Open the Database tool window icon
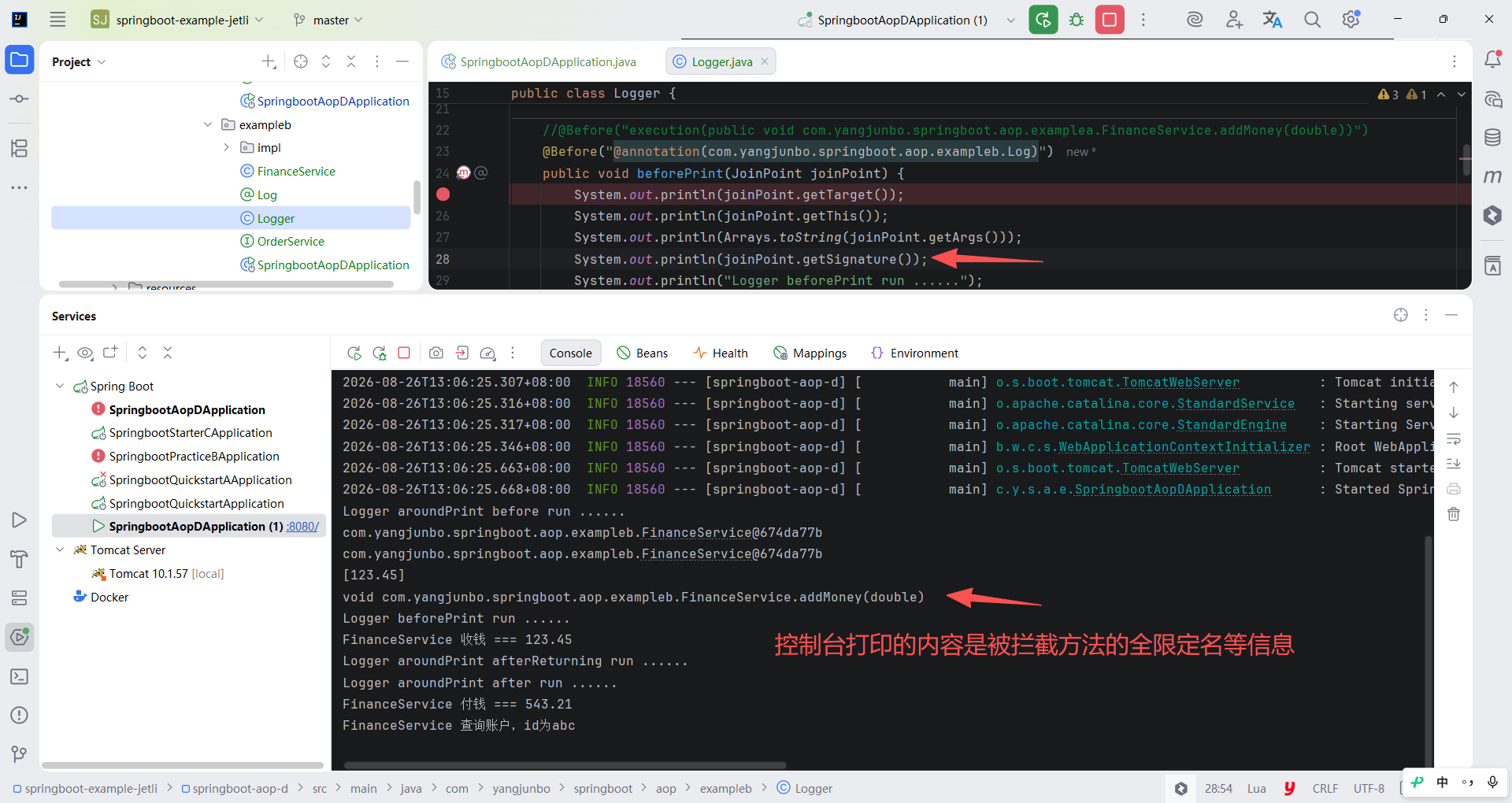Image resolution: width=1512 pixels, height=803 pixels. pyautogui.click(x=1492, y=138)
